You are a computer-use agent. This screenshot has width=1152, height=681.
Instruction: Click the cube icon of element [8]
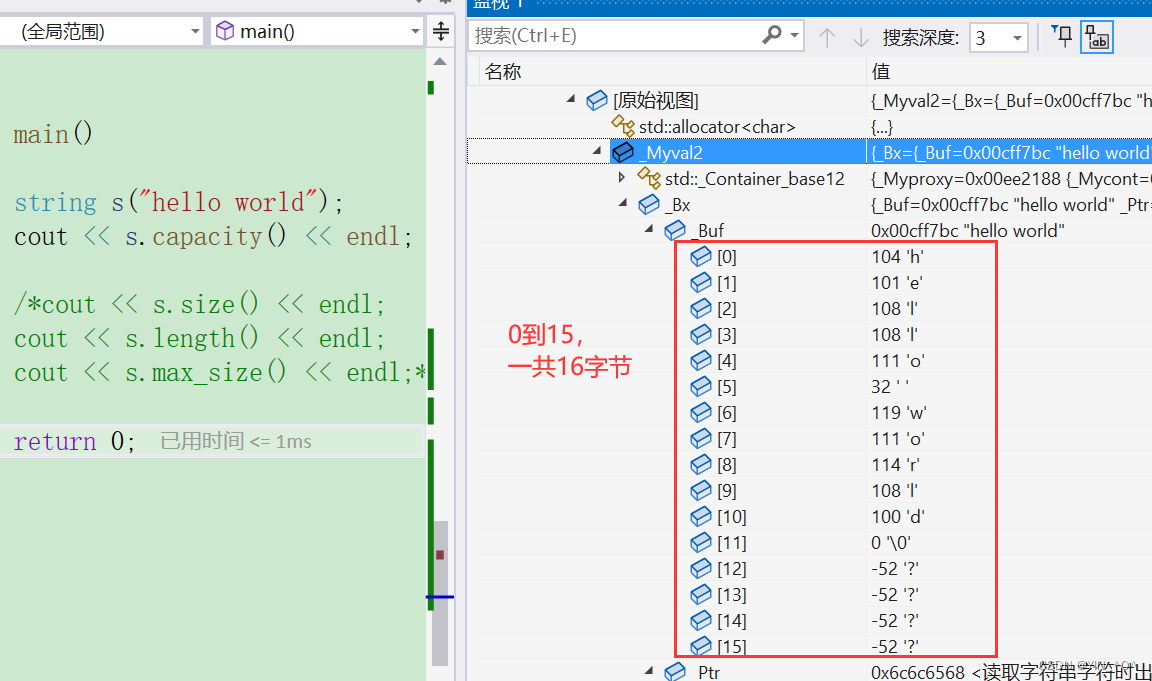pyautogui.click(x=701, y=464)
